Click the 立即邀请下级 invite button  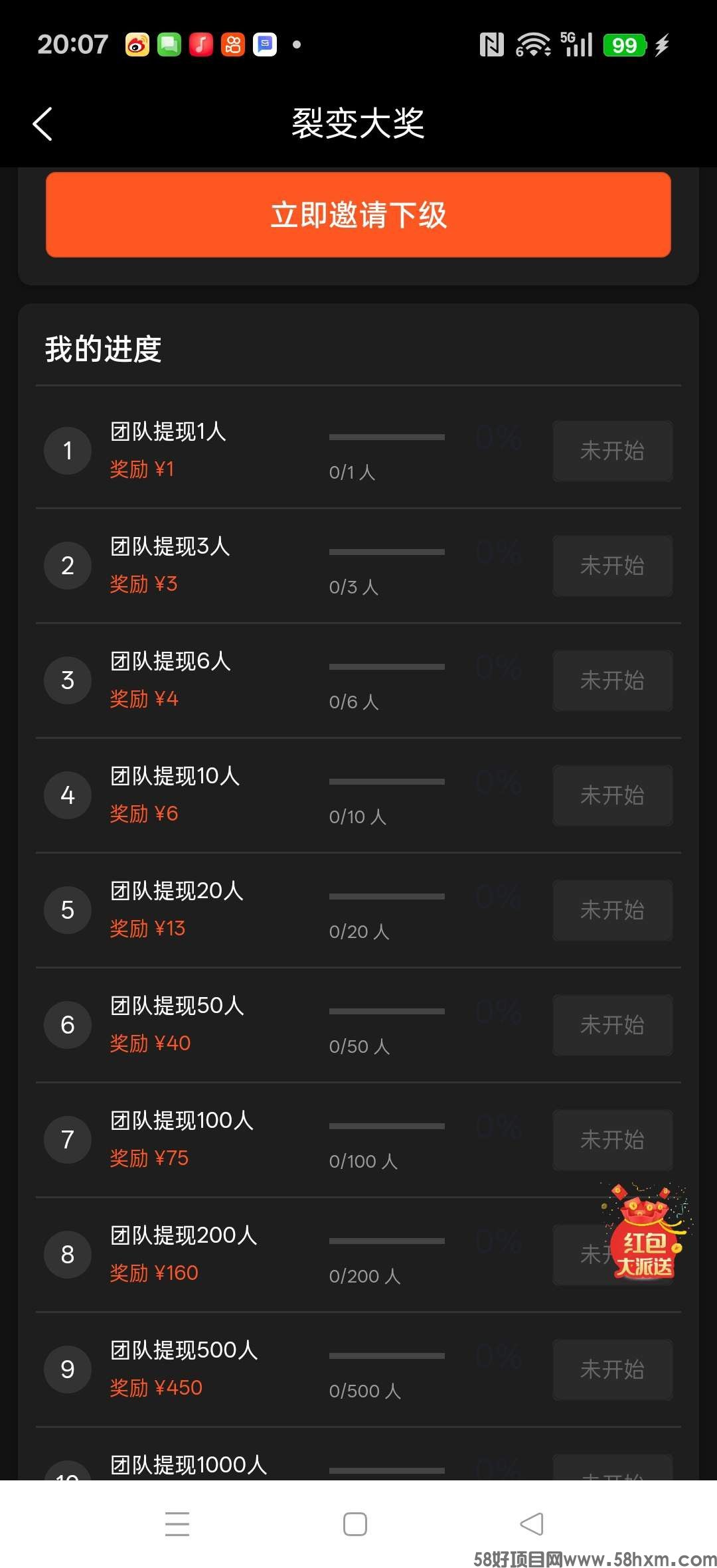coord(358,214)
